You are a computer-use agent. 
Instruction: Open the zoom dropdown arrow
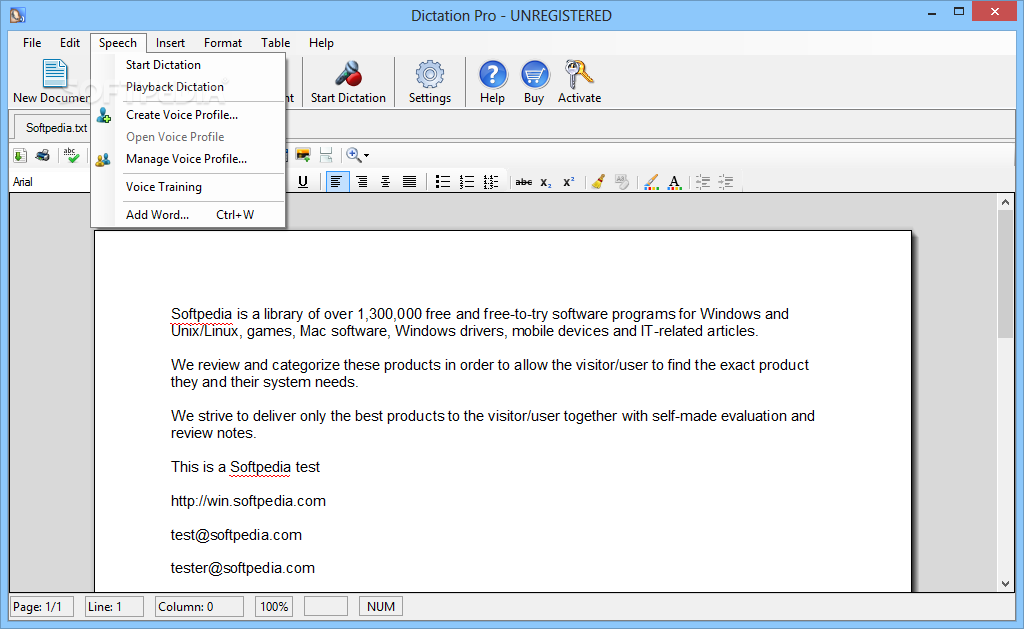[366, 155]
